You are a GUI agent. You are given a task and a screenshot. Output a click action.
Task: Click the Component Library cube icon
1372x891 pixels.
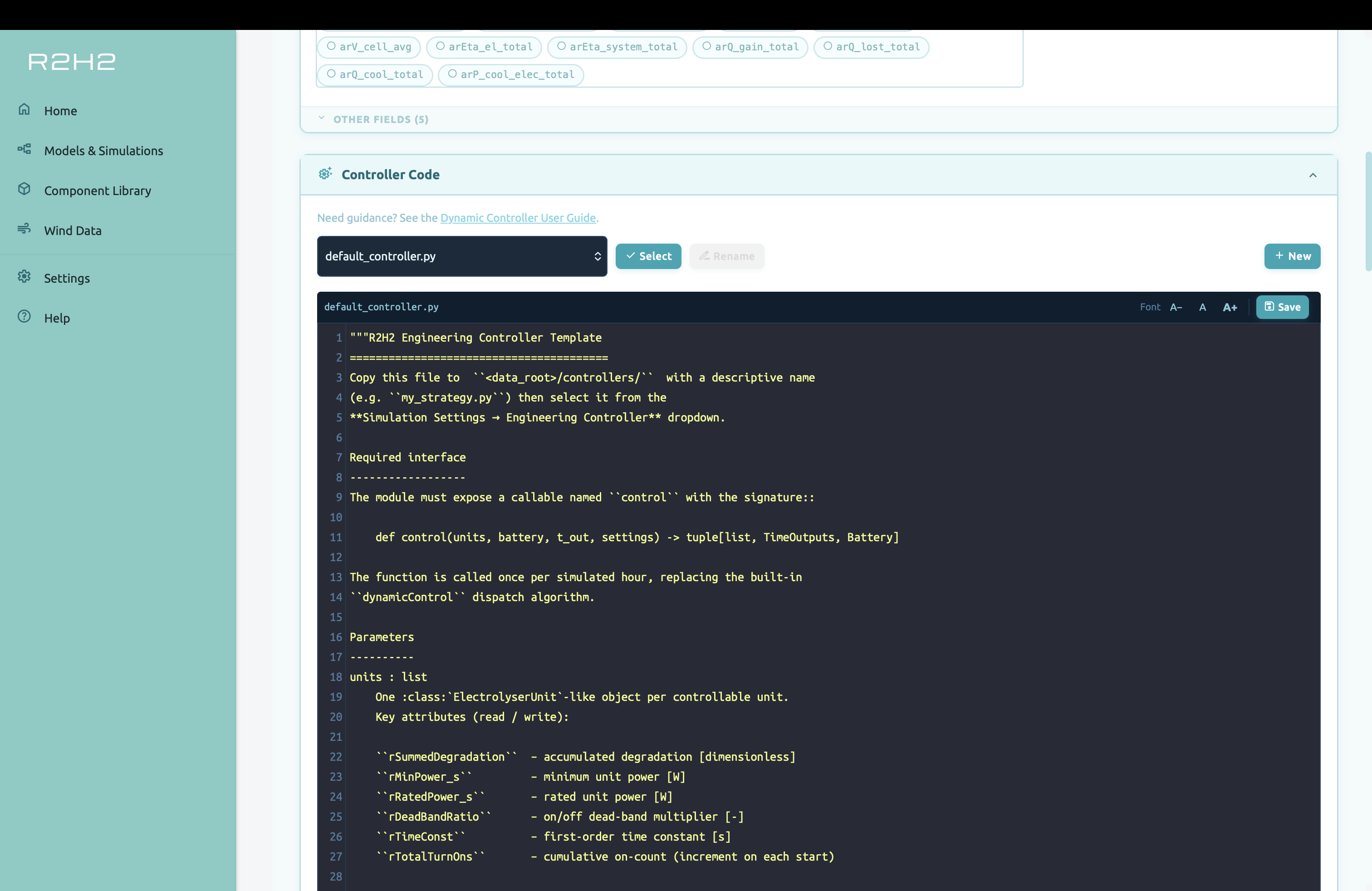24,189
